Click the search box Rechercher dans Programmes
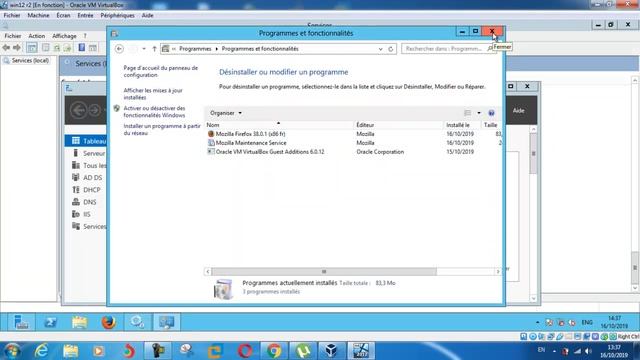 pos(447,49)
